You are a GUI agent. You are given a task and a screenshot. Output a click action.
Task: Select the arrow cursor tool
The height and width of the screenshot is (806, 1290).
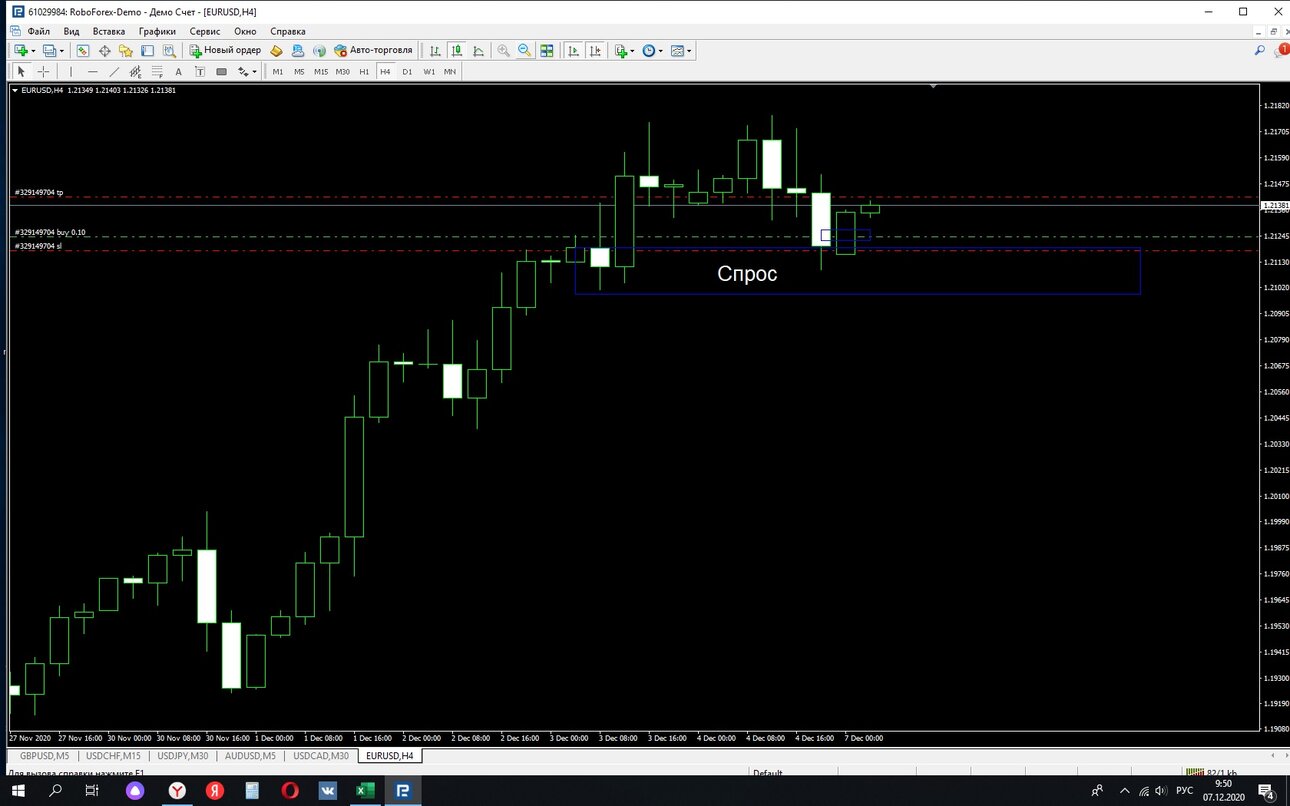tap(21, 71)
